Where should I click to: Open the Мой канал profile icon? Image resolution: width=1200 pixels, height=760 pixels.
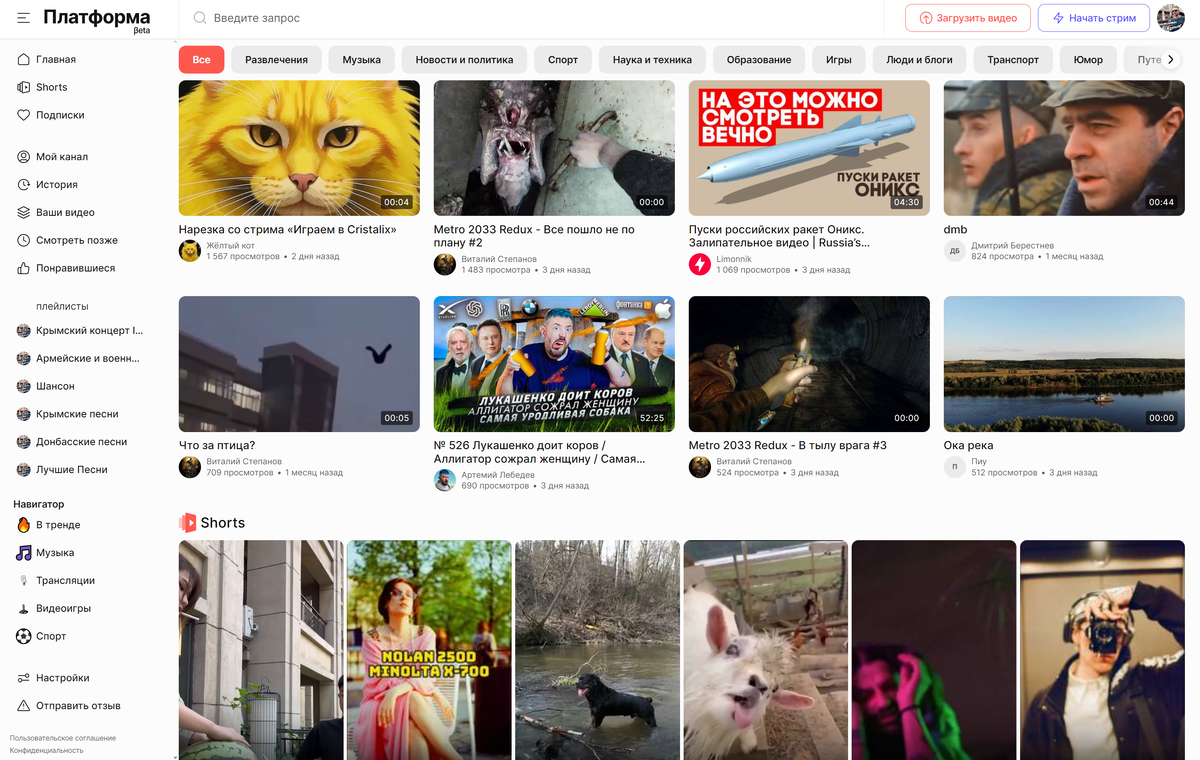24,157
